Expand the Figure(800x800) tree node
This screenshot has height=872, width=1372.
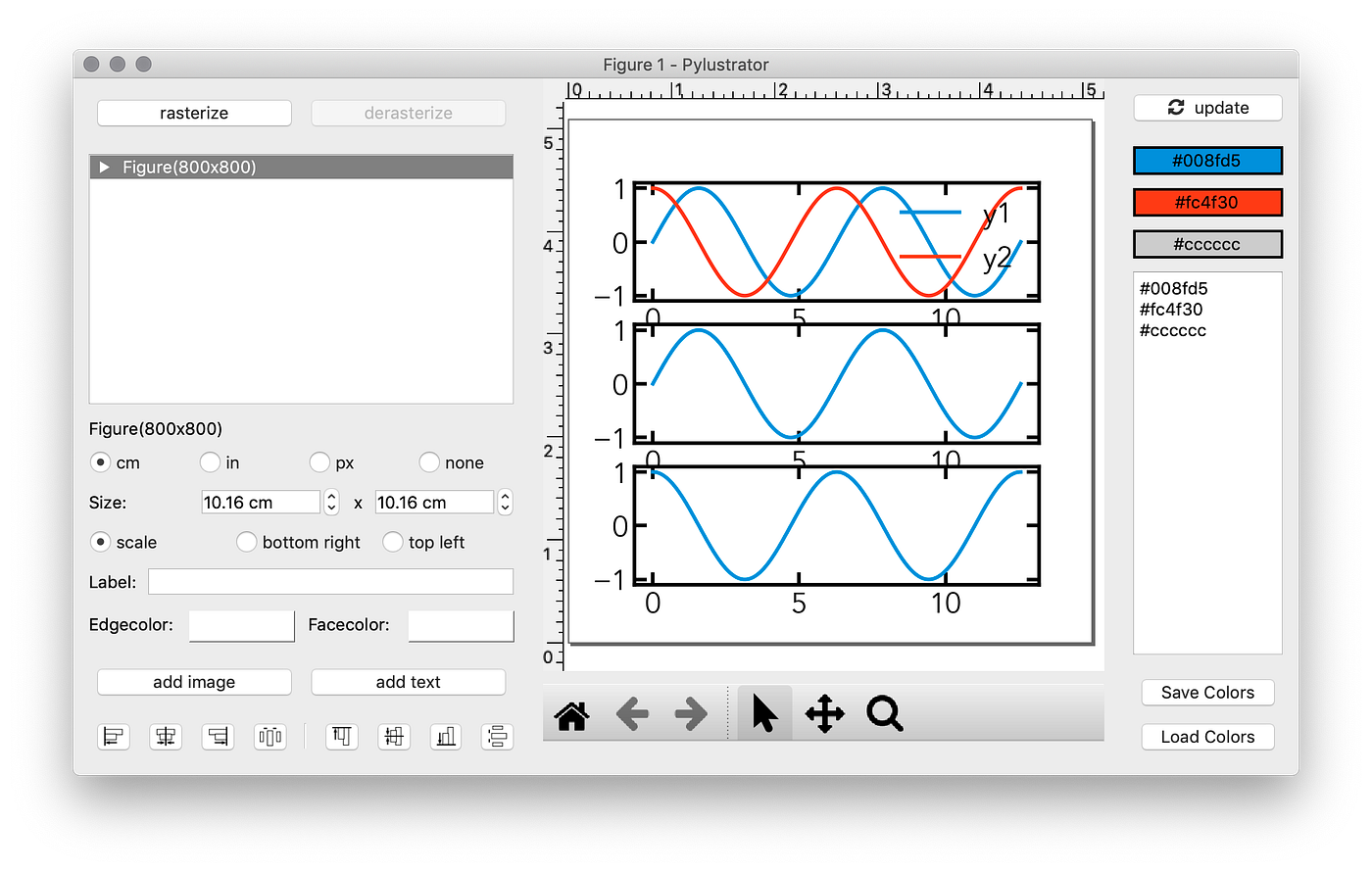pos(104,168)
